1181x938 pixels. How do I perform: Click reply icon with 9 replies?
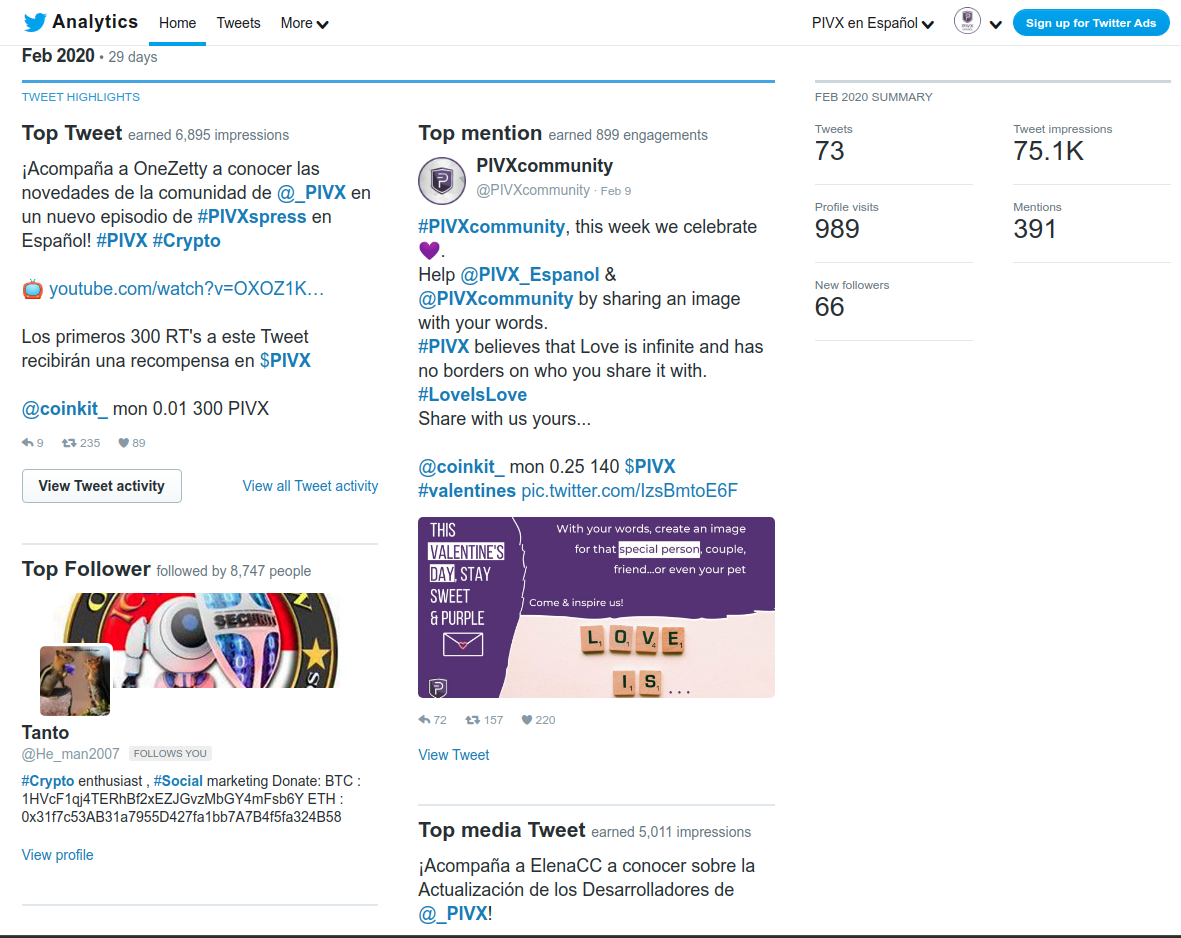(27, 443)
